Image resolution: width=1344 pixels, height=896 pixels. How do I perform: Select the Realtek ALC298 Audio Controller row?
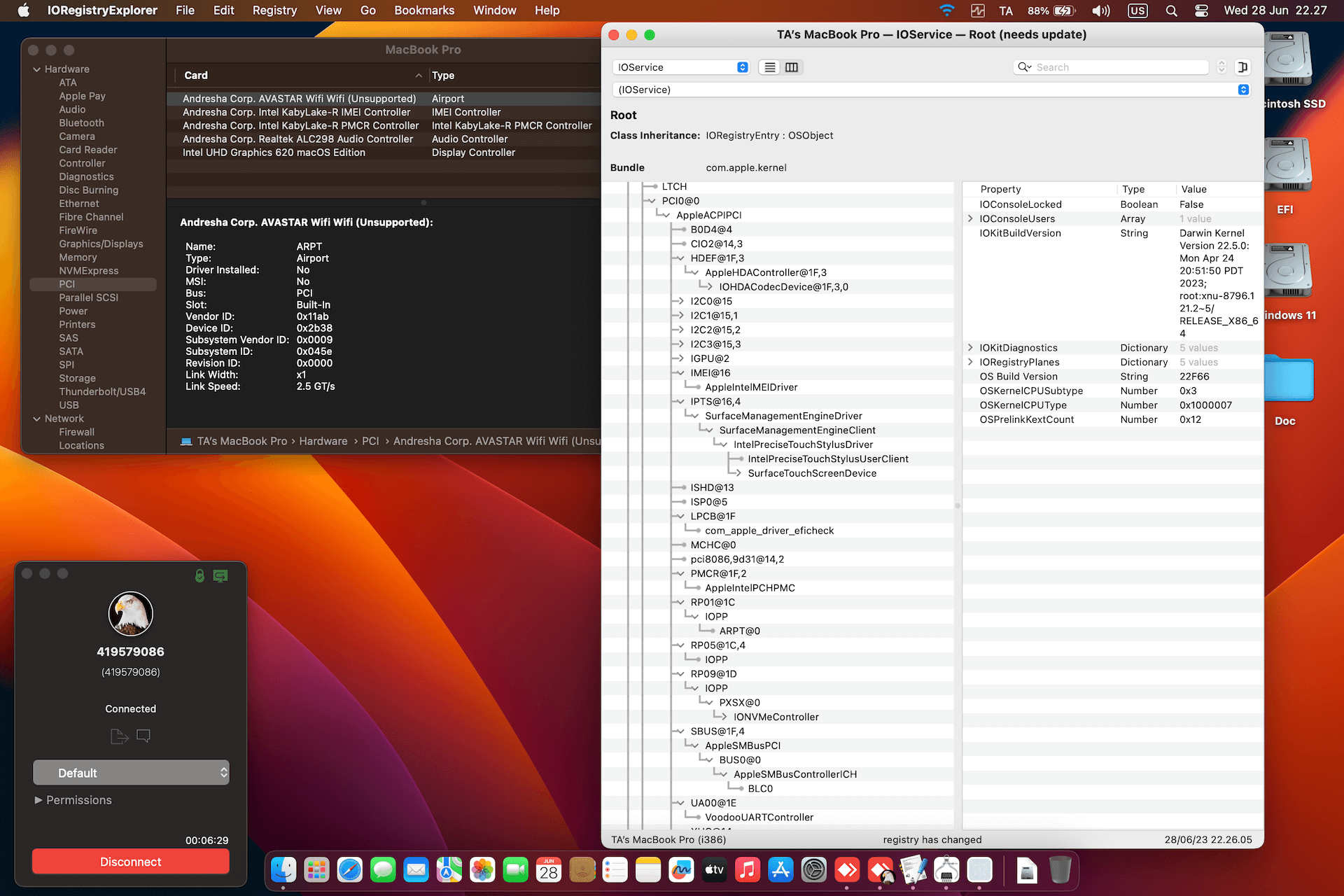[x=384, y=139]
